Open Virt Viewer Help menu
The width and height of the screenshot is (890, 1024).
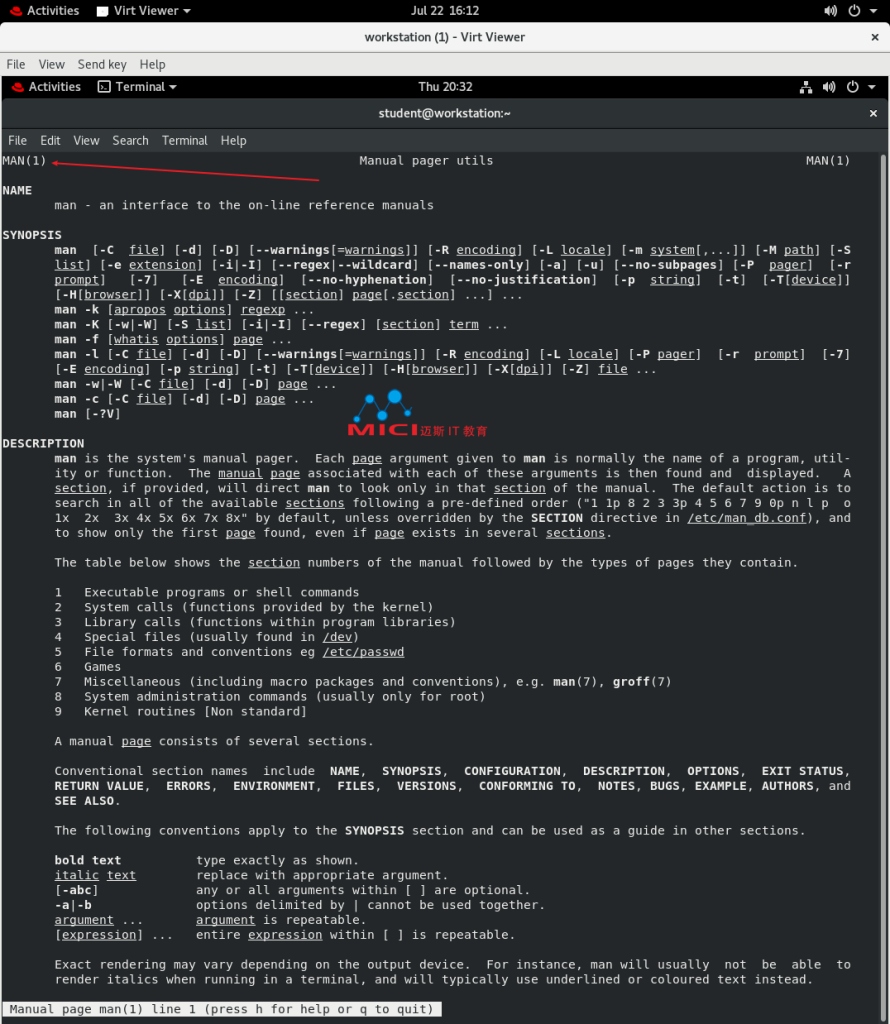click(152, 64)
